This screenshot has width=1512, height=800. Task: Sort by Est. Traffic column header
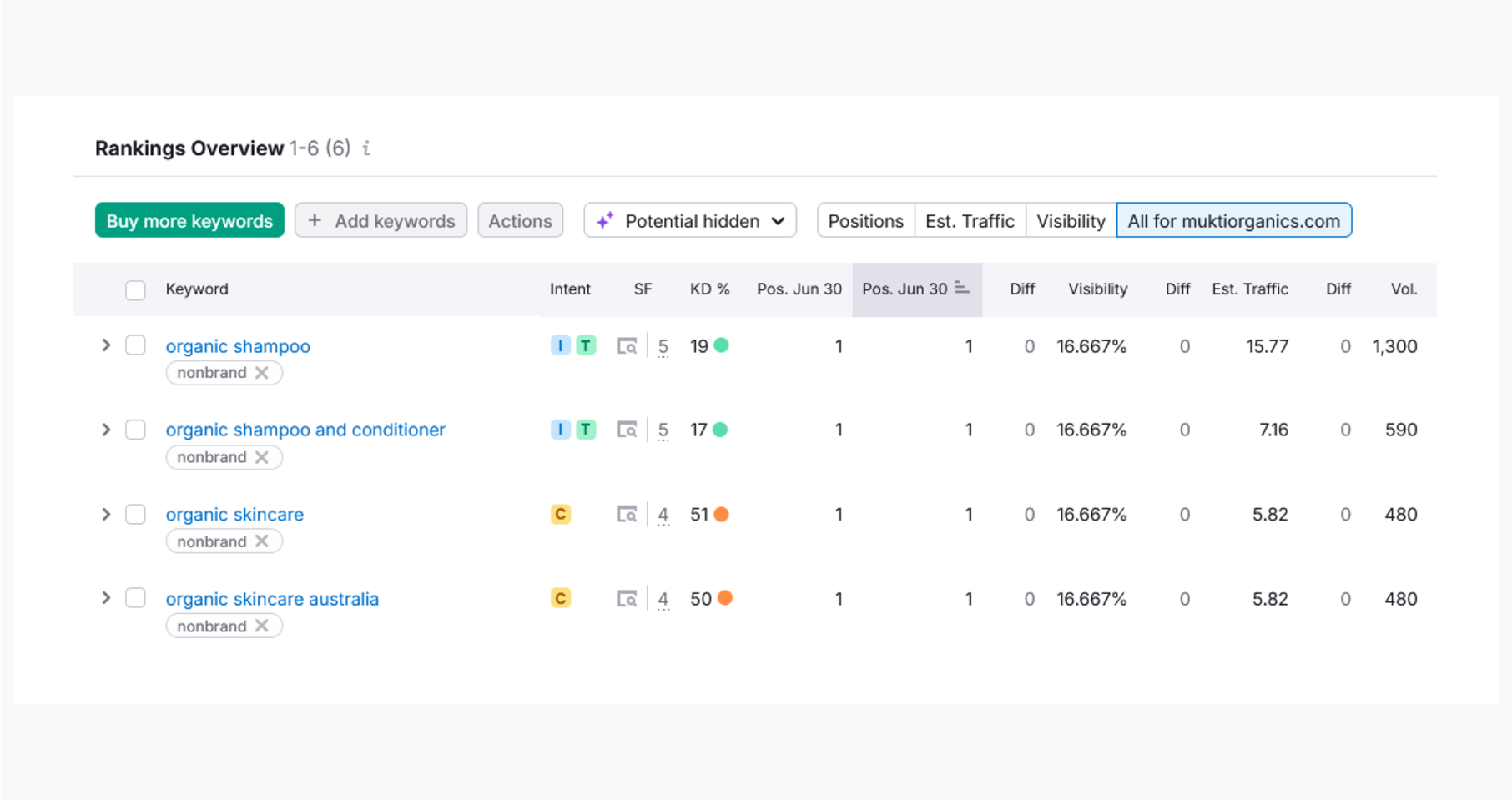(x=1250, y=289)
